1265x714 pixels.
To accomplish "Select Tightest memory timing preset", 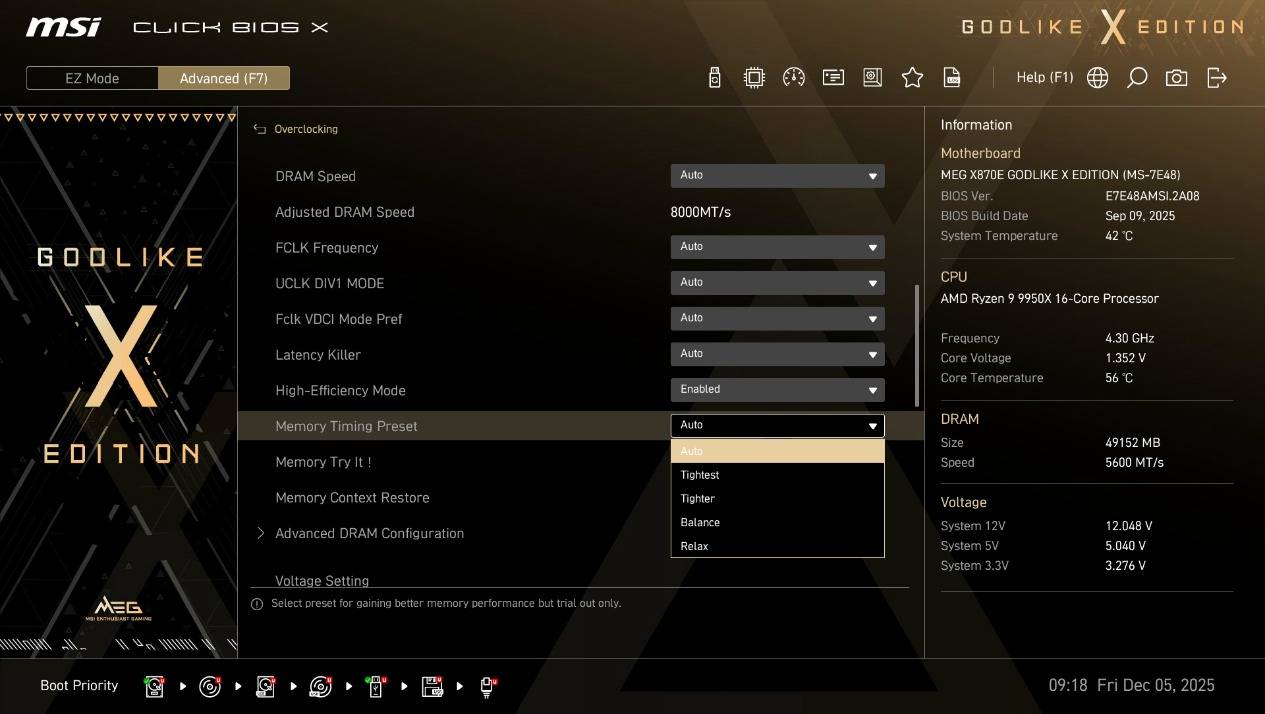I will (700, 475).
